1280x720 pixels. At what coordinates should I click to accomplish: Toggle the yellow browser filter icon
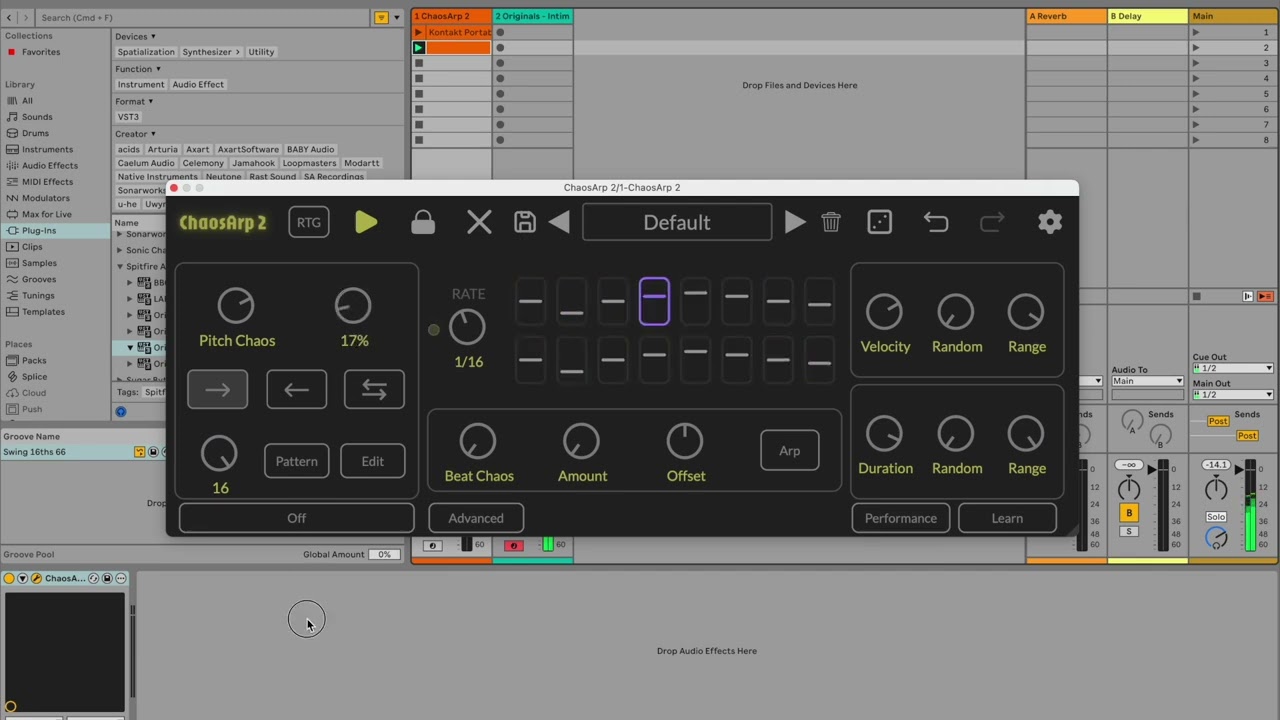381,17
